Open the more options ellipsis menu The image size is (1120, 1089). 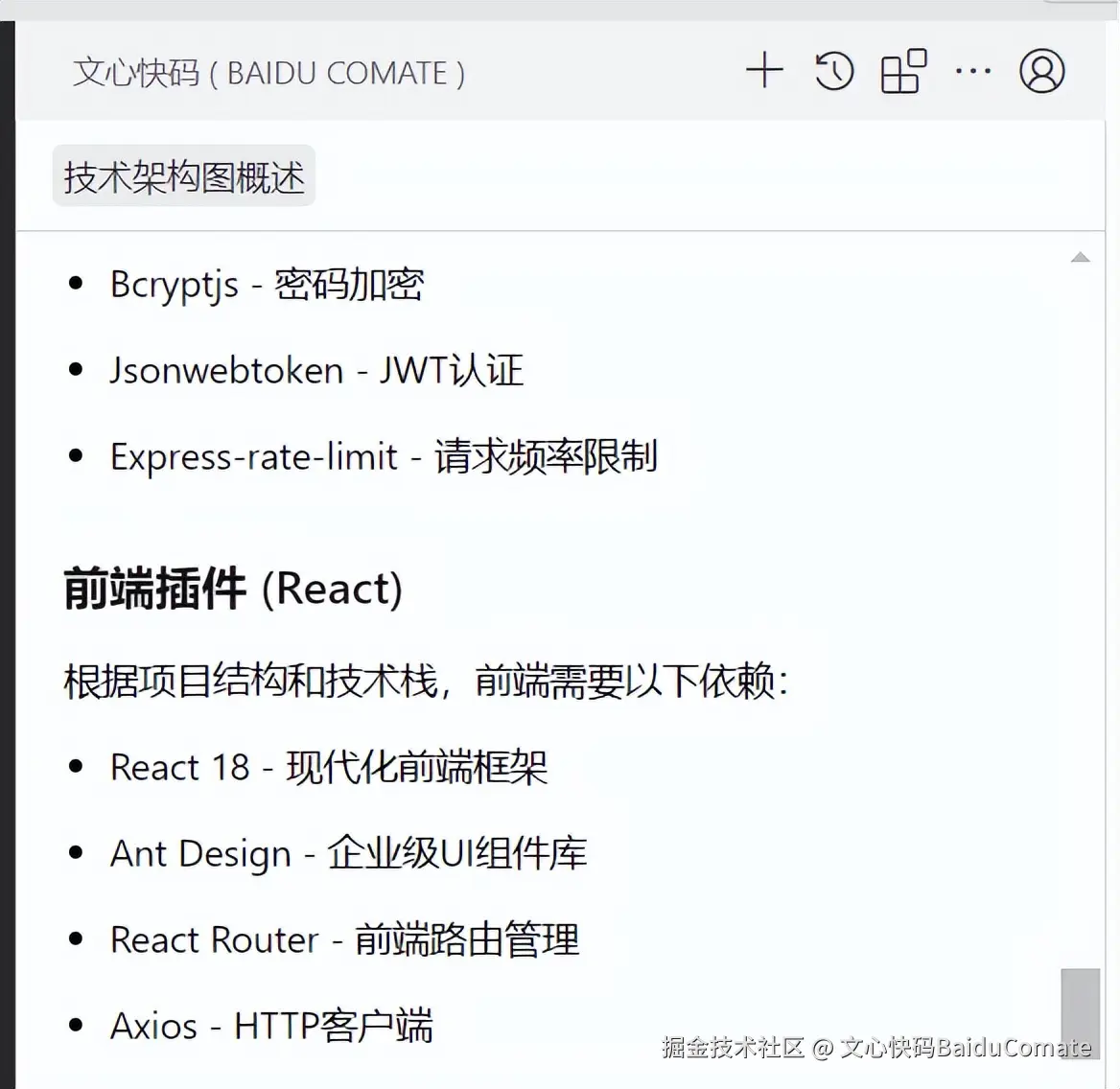pyautogui.click(x=973, y=71)
